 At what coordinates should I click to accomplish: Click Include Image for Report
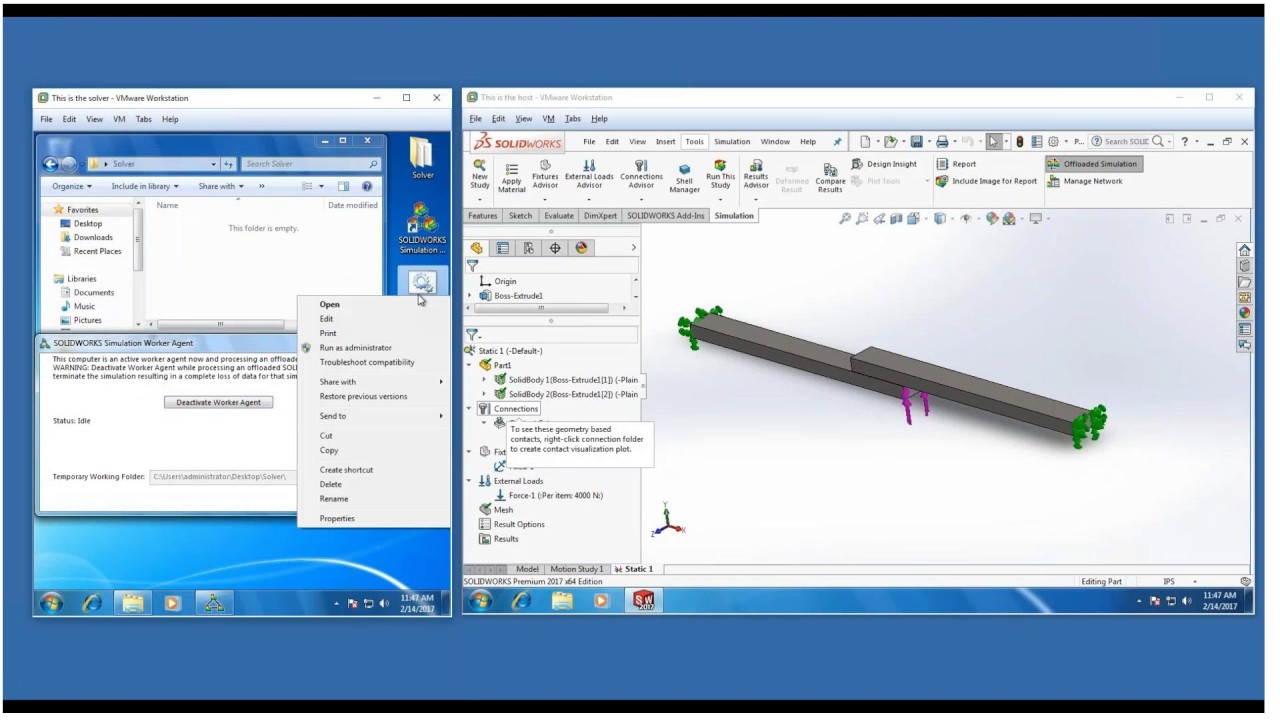point(986,181)
